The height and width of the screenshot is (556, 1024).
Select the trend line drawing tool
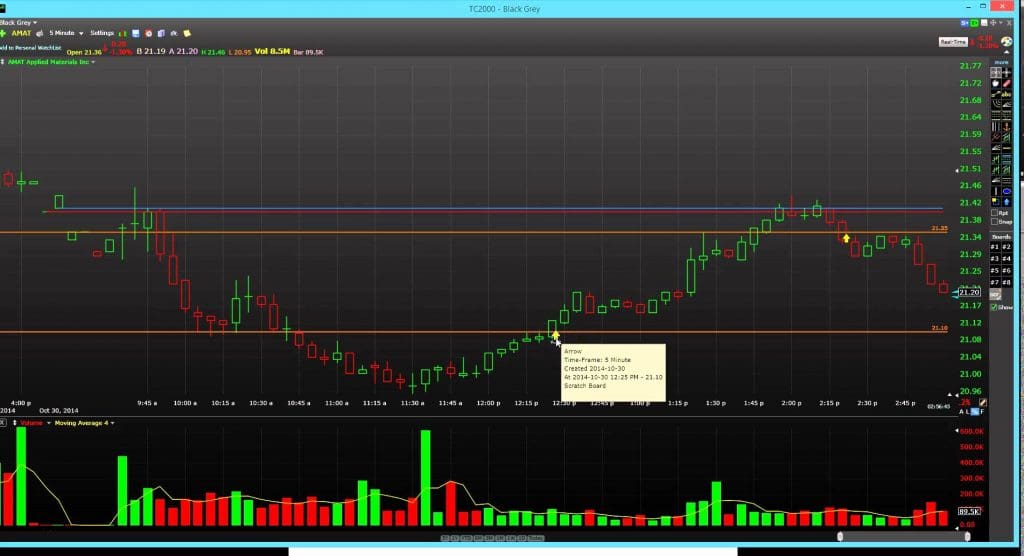point(996,94)
